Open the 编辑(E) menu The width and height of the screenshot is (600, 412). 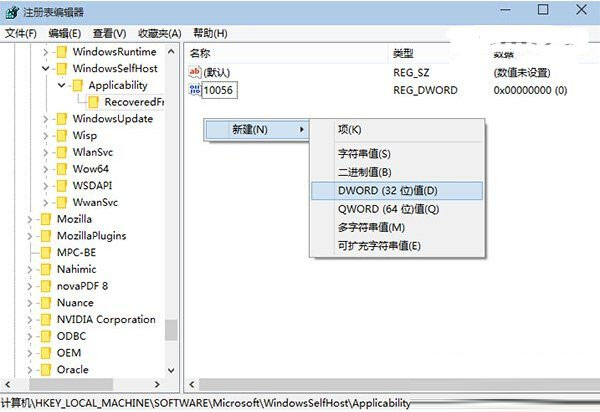pos(64,33)
